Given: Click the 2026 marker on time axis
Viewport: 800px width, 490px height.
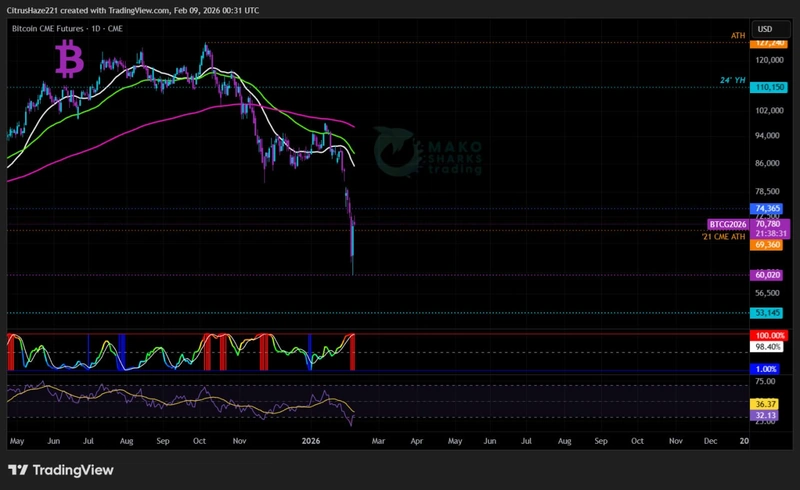Looking at the screenshot, I should [312, 440].
